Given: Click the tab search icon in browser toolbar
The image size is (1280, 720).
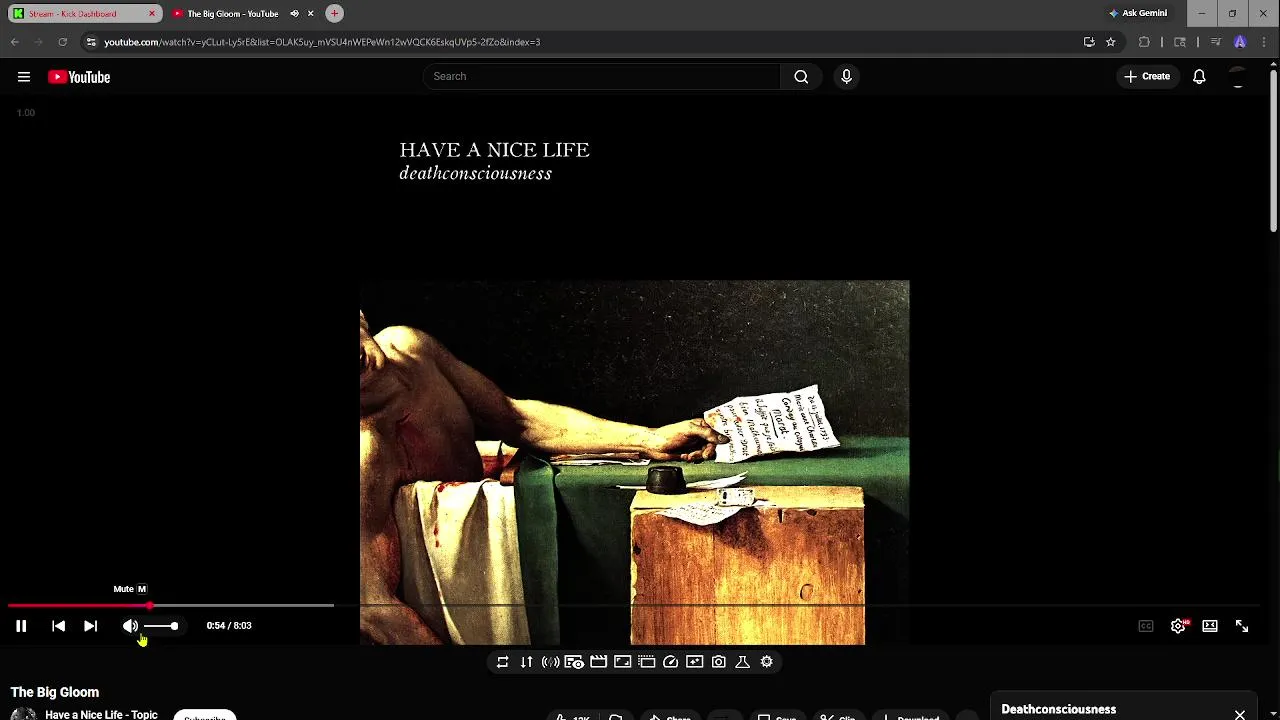Looking at the screenshot, I should [x=1180, y=42].
